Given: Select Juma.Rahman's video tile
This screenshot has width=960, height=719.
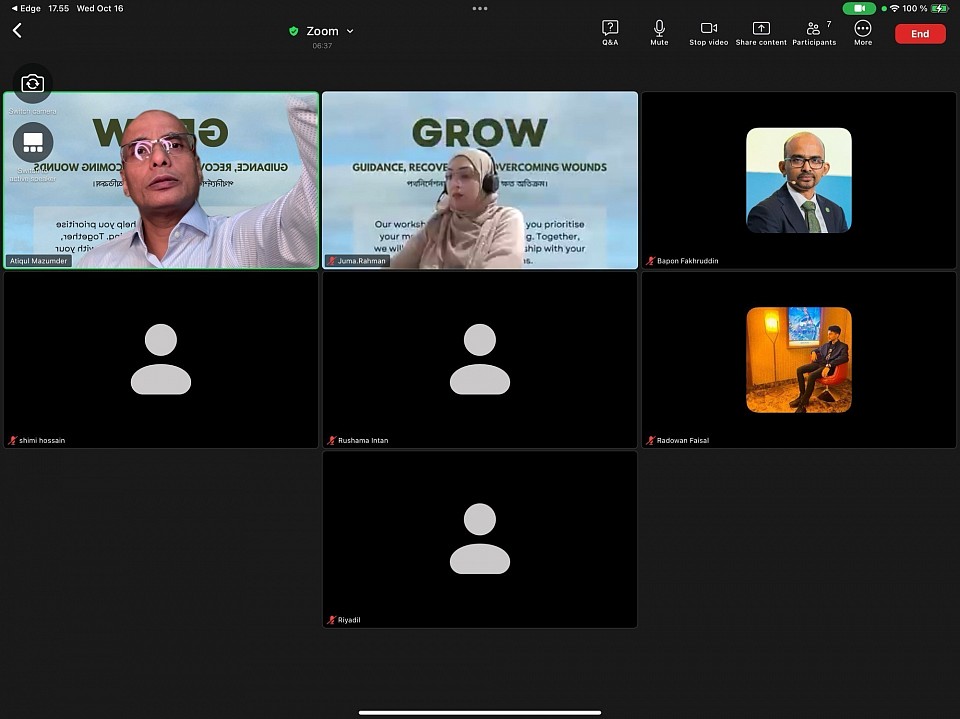Looking at the screenshot, I should pos(479,180).
